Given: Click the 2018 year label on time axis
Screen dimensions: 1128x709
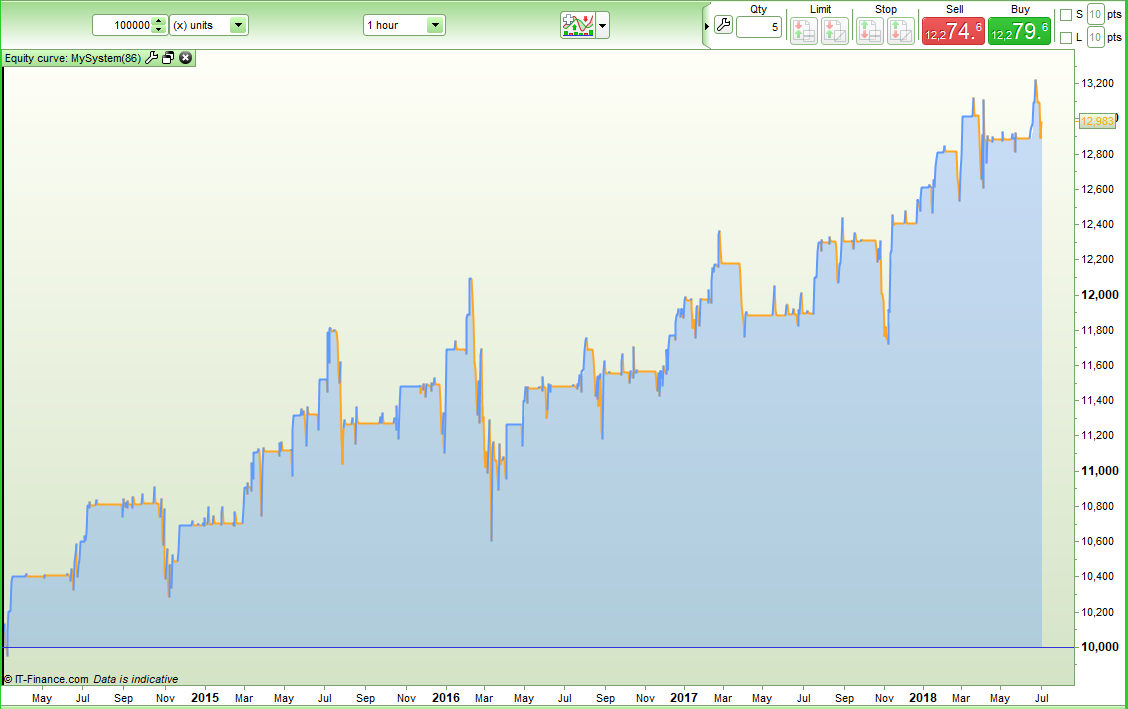Looking at the screenshot, I should point(923,697).
